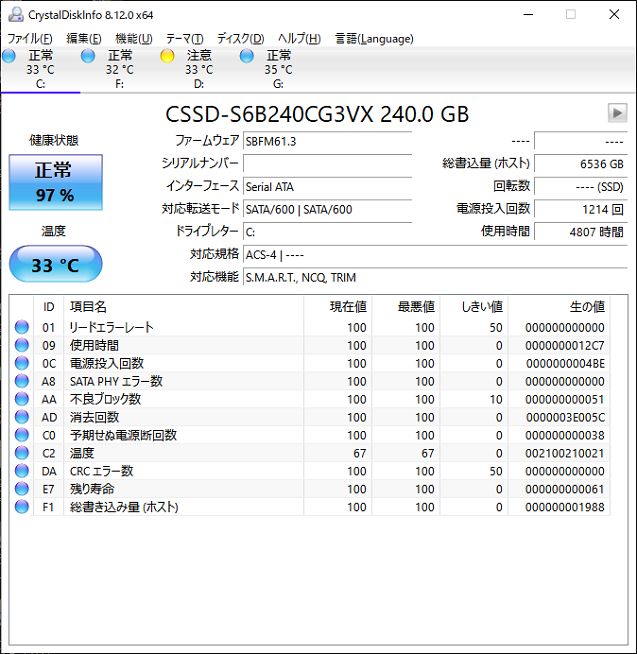Click raw value 0000000012C7
This screenshot has width=637, height=654.
point(564,345)
